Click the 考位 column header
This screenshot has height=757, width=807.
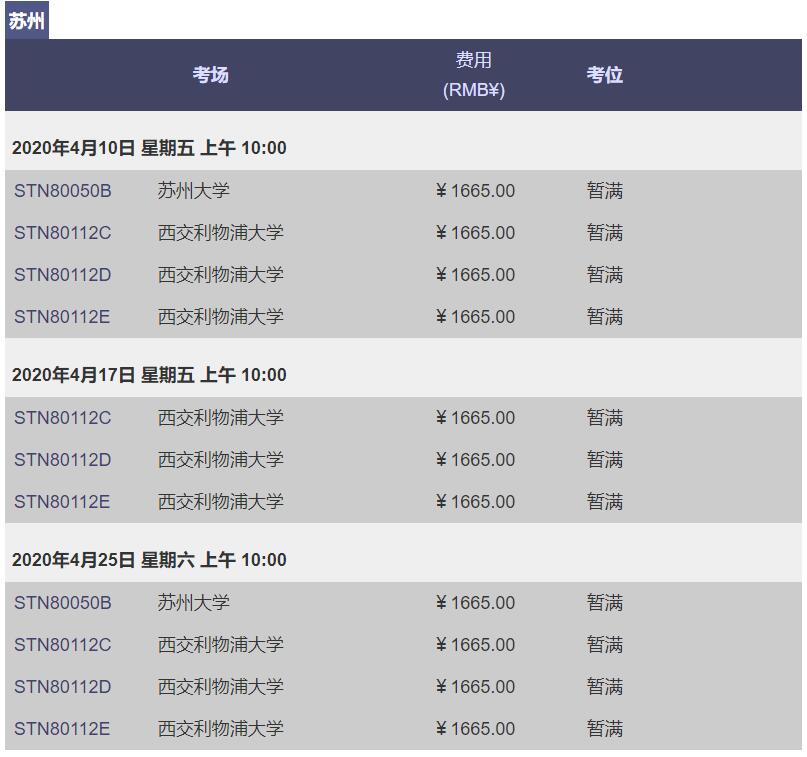[x=604, y=75]
